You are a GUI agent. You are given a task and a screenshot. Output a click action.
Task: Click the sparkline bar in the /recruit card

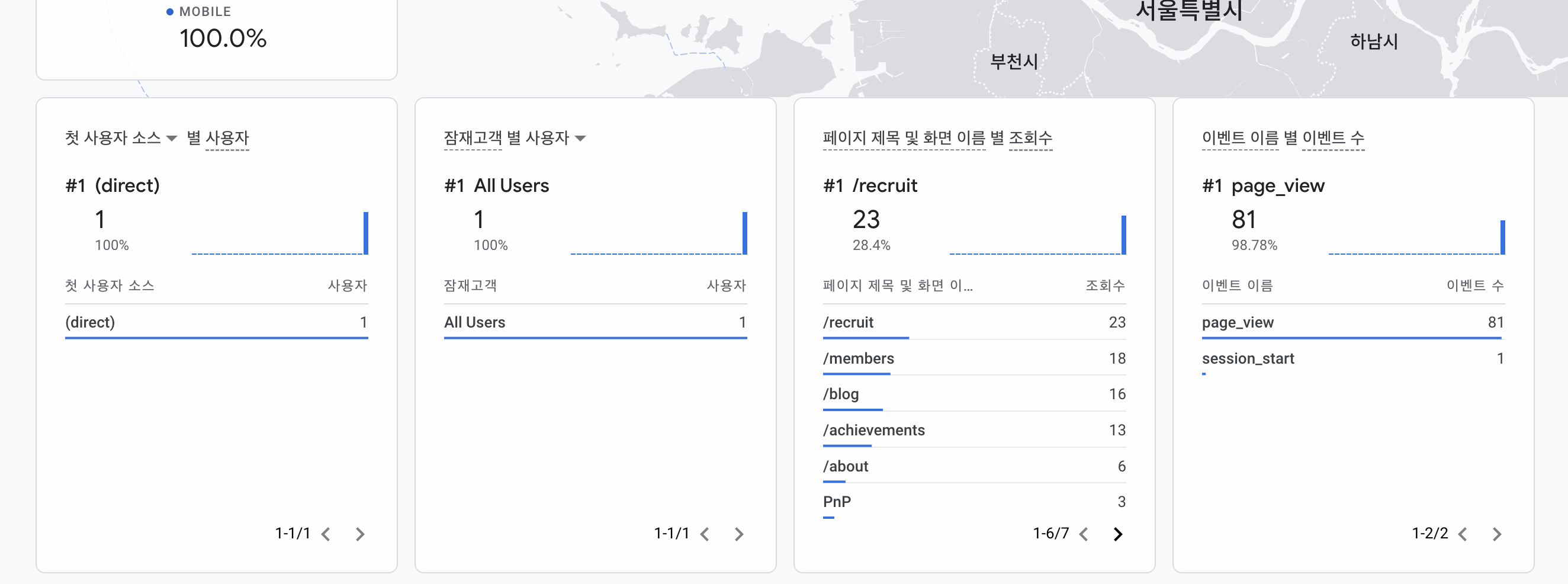click(x=1124, y=235)
